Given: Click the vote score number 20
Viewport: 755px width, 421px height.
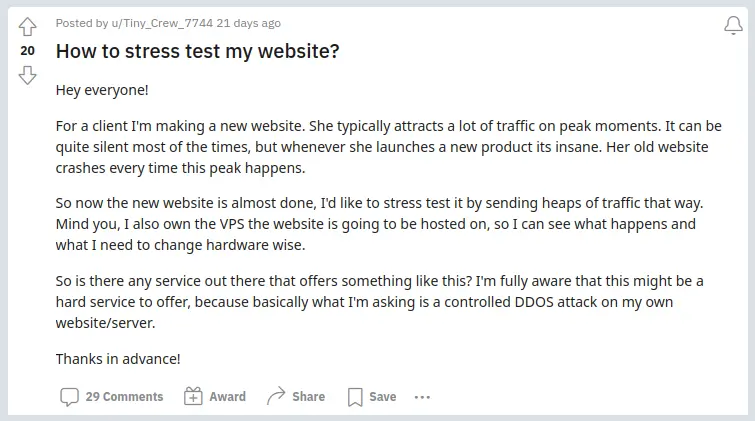Looking at the screenshot, I should (28, 50).
